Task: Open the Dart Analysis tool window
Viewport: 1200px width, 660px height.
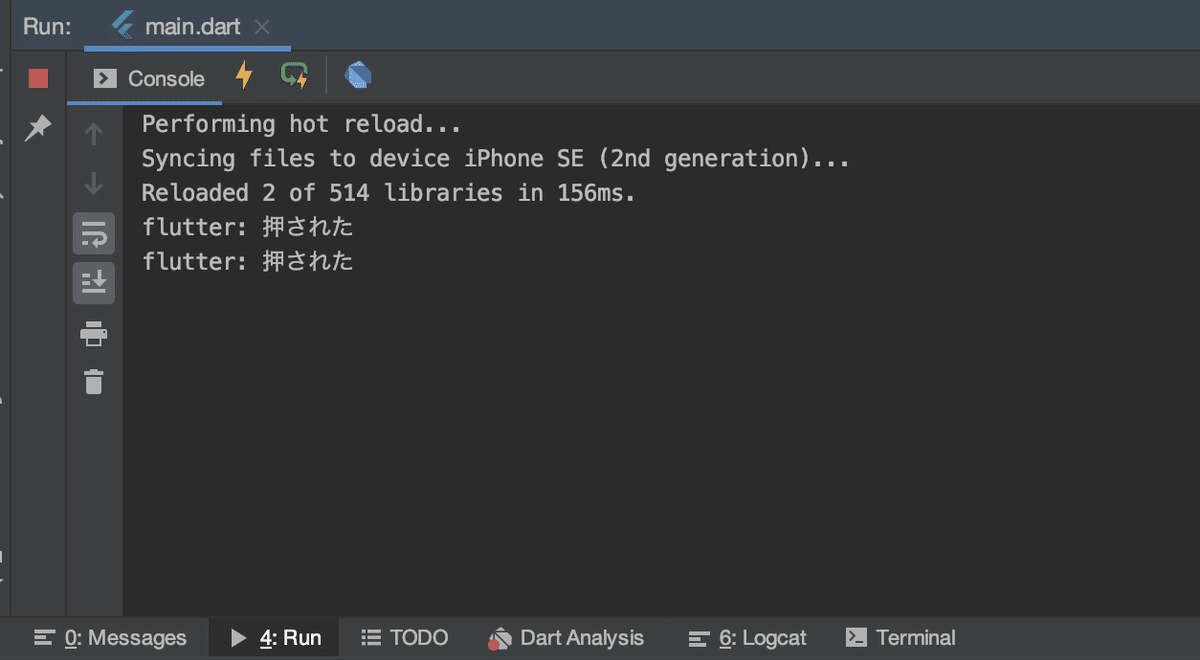Action: (566, 638)
